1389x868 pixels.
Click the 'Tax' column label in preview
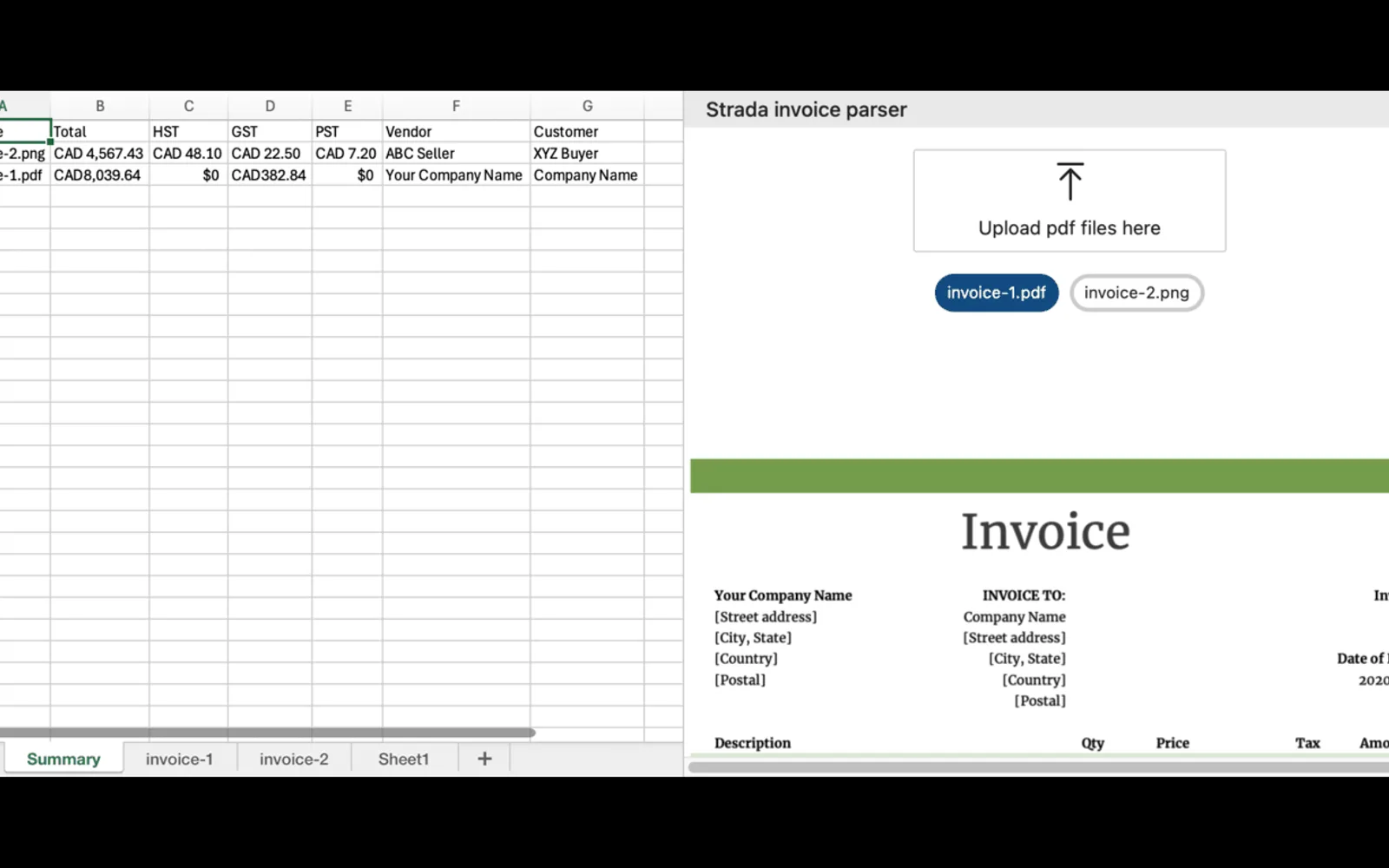coord(1307,743)
